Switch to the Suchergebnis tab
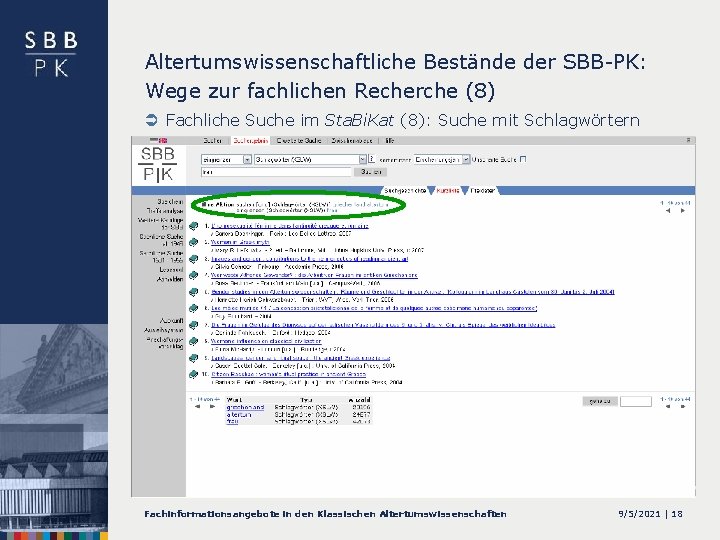Viewport: 720px width, 540px height. point(251,141)
